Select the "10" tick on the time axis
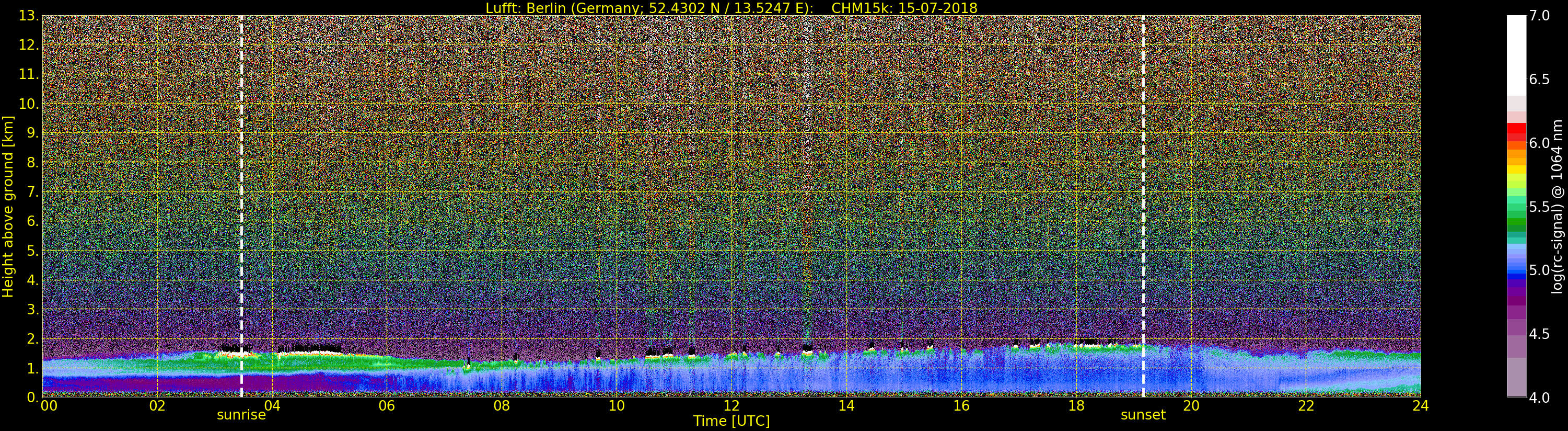Screen dimensions: 1568x431 (x=617, y=406)
